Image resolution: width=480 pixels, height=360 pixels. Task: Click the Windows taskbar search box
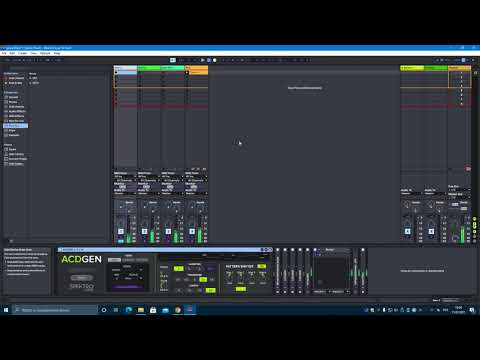click(x=55, y=310)
